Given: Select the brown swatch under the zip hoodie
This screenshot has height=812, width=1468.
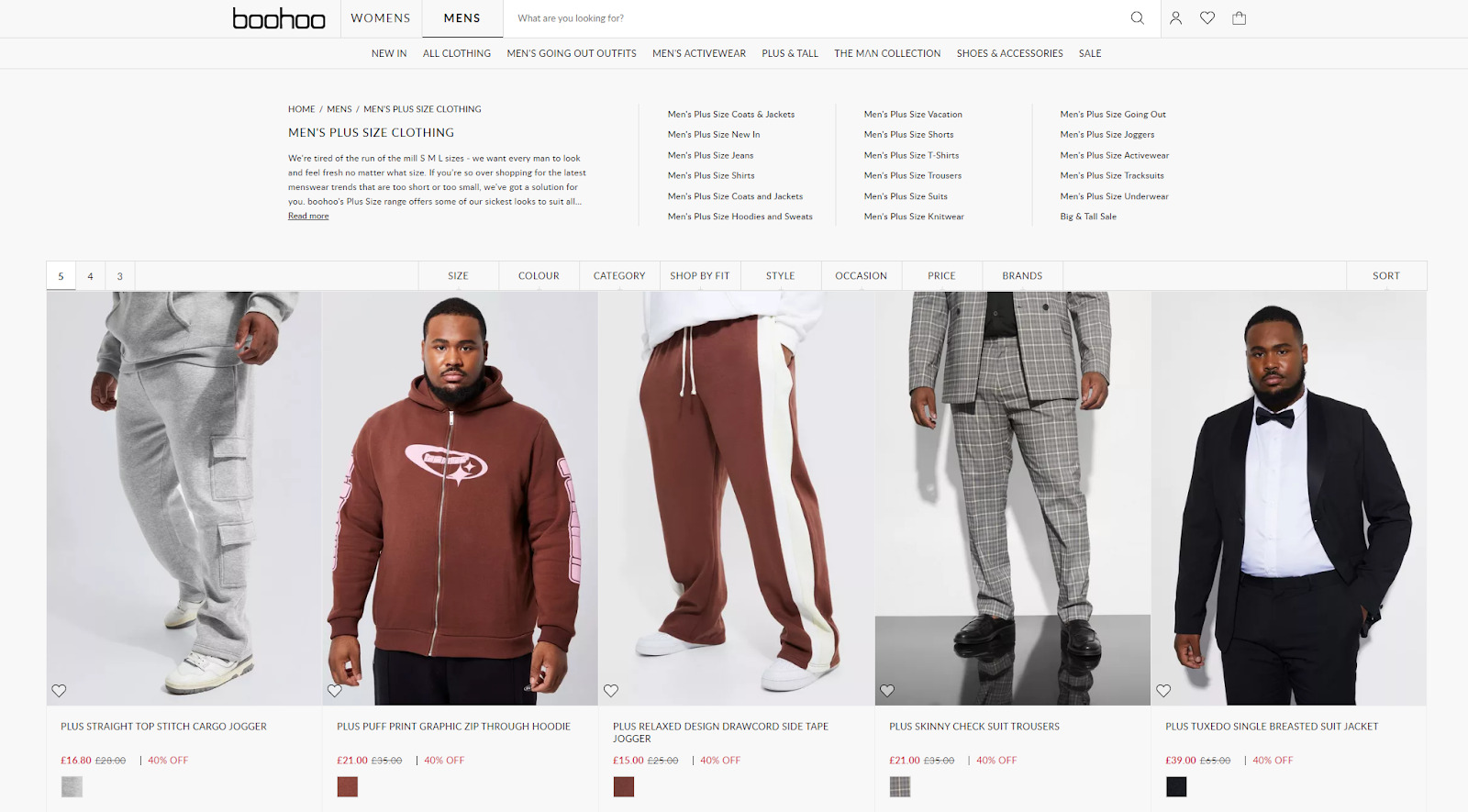Looking at the screenshot, I should (x=348, y=787).
